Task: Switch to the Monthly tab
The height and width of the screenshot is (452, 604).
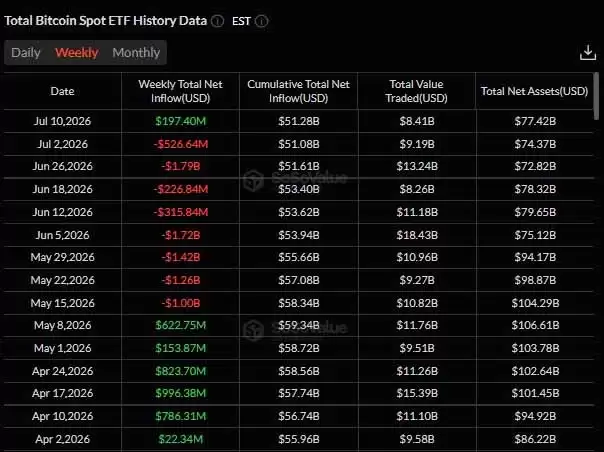Action: (136, 52)
